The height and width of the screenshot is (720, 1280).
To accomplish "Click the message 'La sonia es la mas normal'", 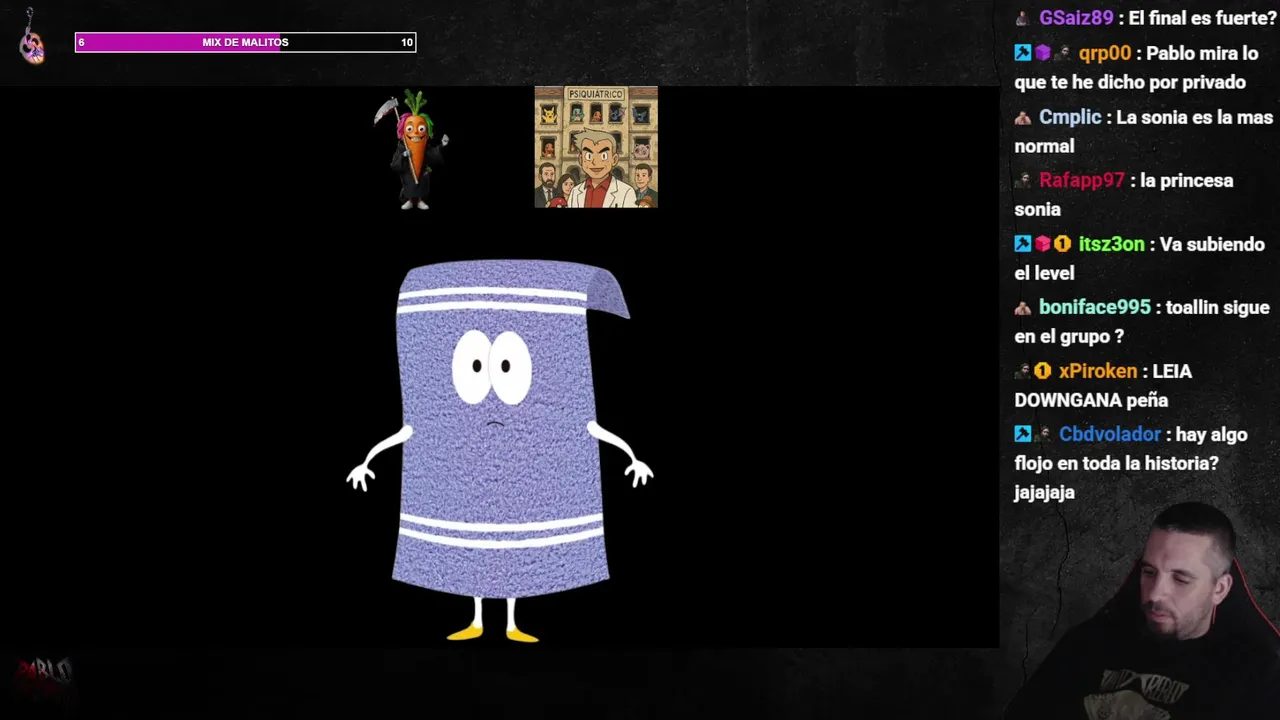I will tap(1143, 131).
